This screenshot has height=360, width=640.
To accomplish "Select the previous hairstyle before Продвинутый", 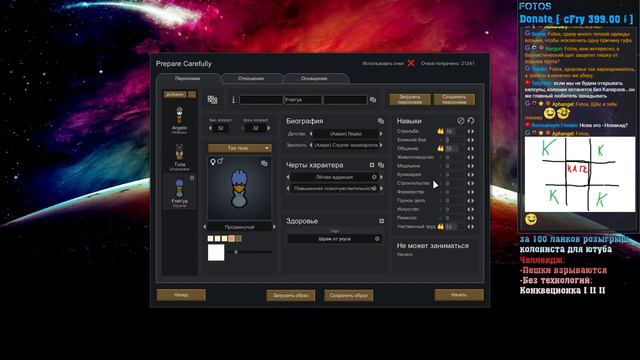I will pyautogui.click(x=205, y=227).
